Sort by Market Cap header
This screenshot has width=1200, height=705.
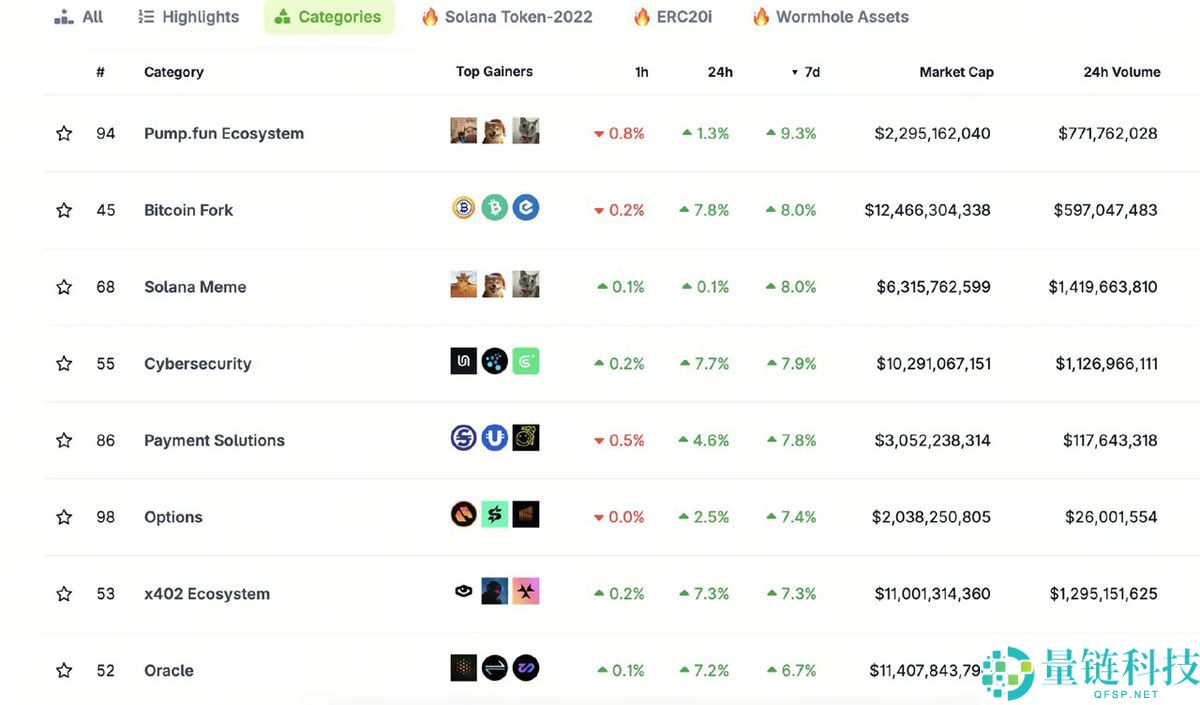coord(956,72)
